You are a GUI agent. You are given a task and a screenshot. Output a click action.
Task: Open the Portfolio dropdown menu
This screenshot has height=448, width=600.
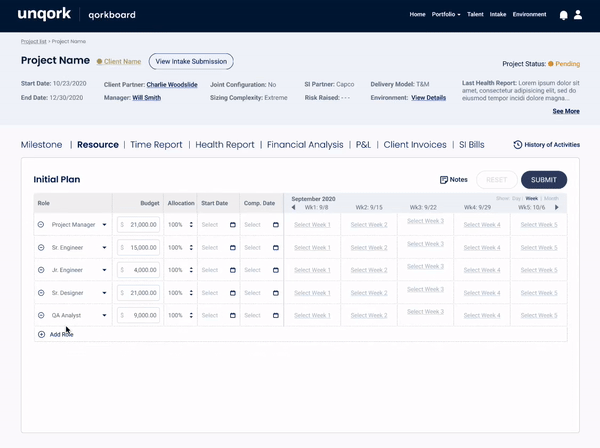(446, 15)
